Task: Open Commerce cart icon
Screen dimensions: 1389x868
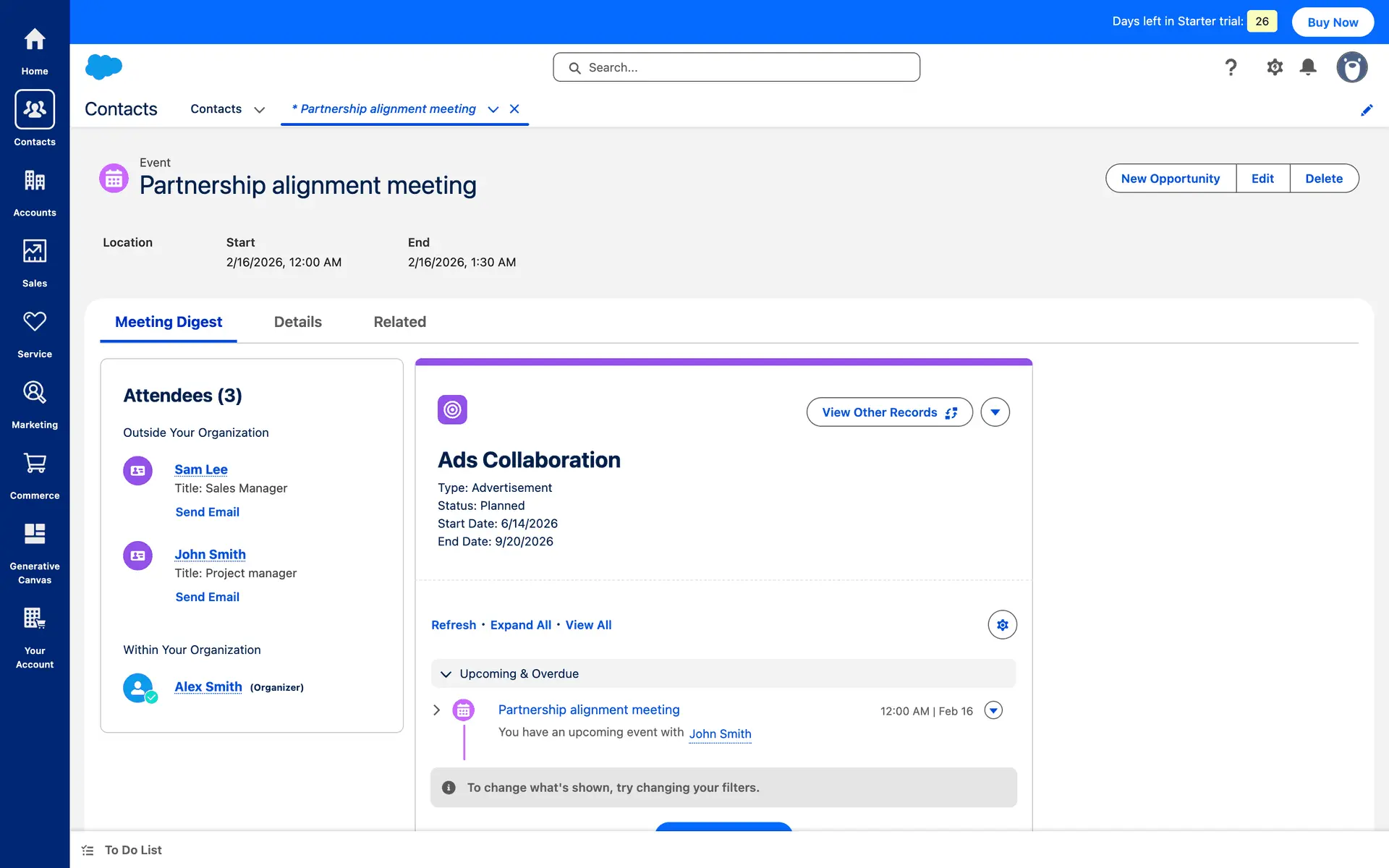Action: 35,475
